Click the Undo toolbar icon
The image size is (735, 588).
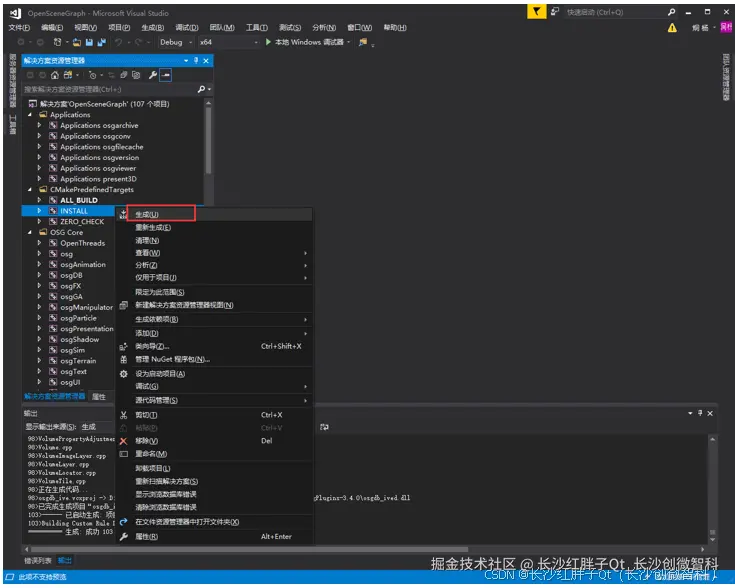(119, 42)
